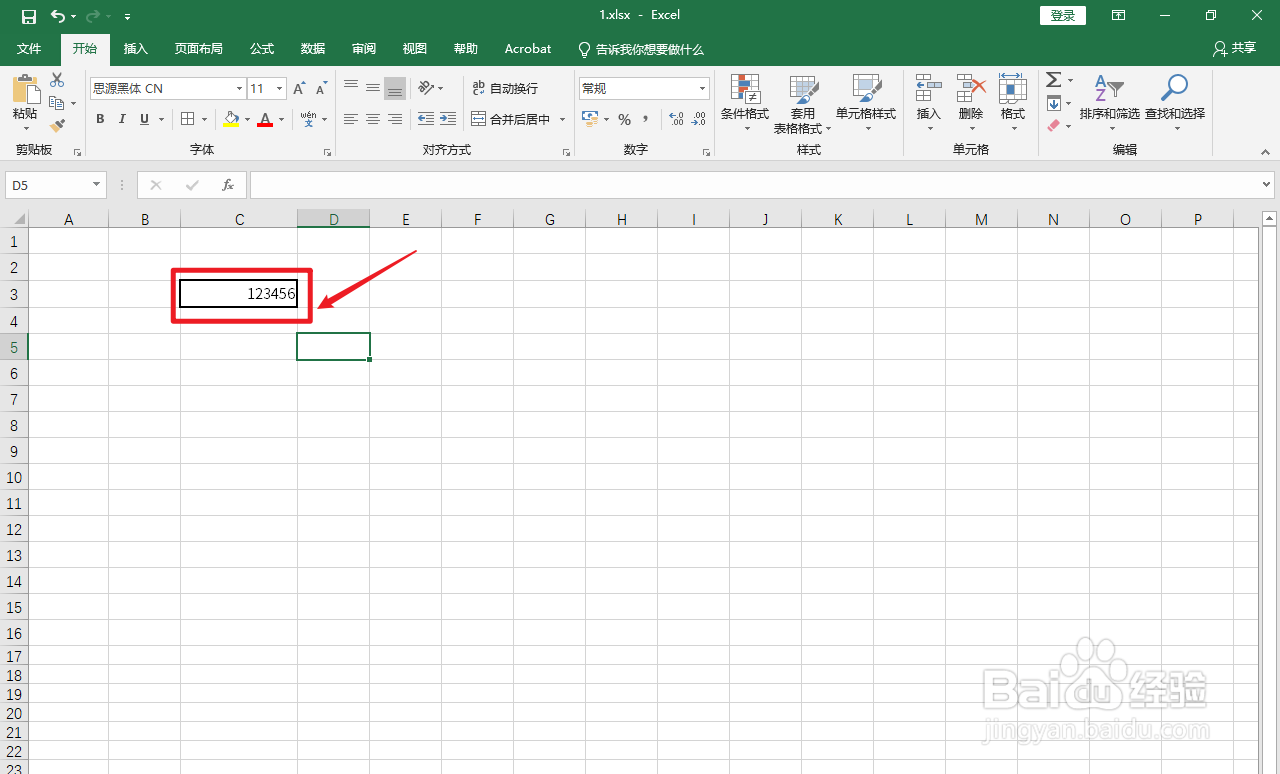Toggle bold formatting

(100, 119)
